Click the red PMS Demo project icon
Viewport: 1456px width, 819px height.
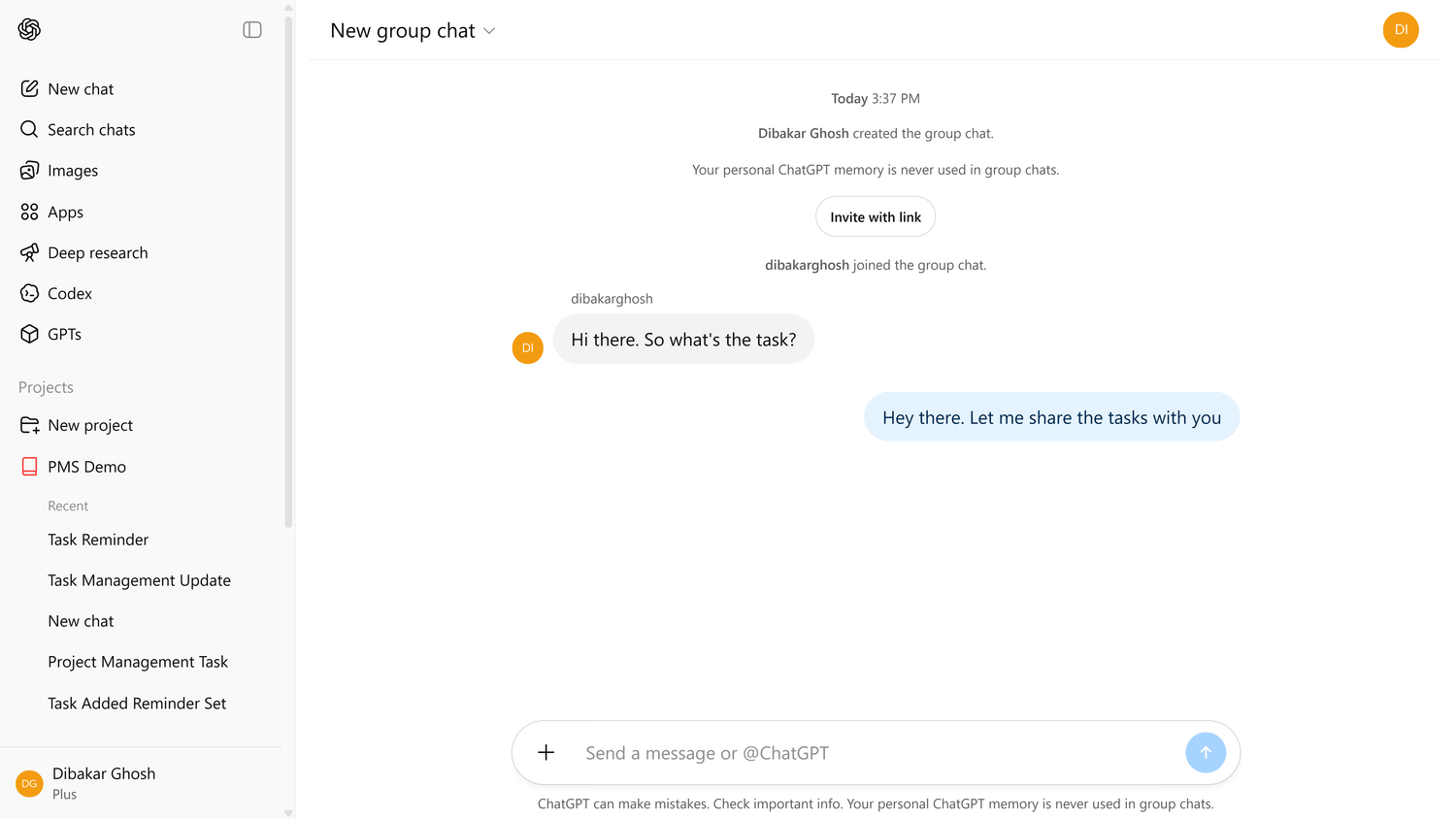click(x=29, y=467)
